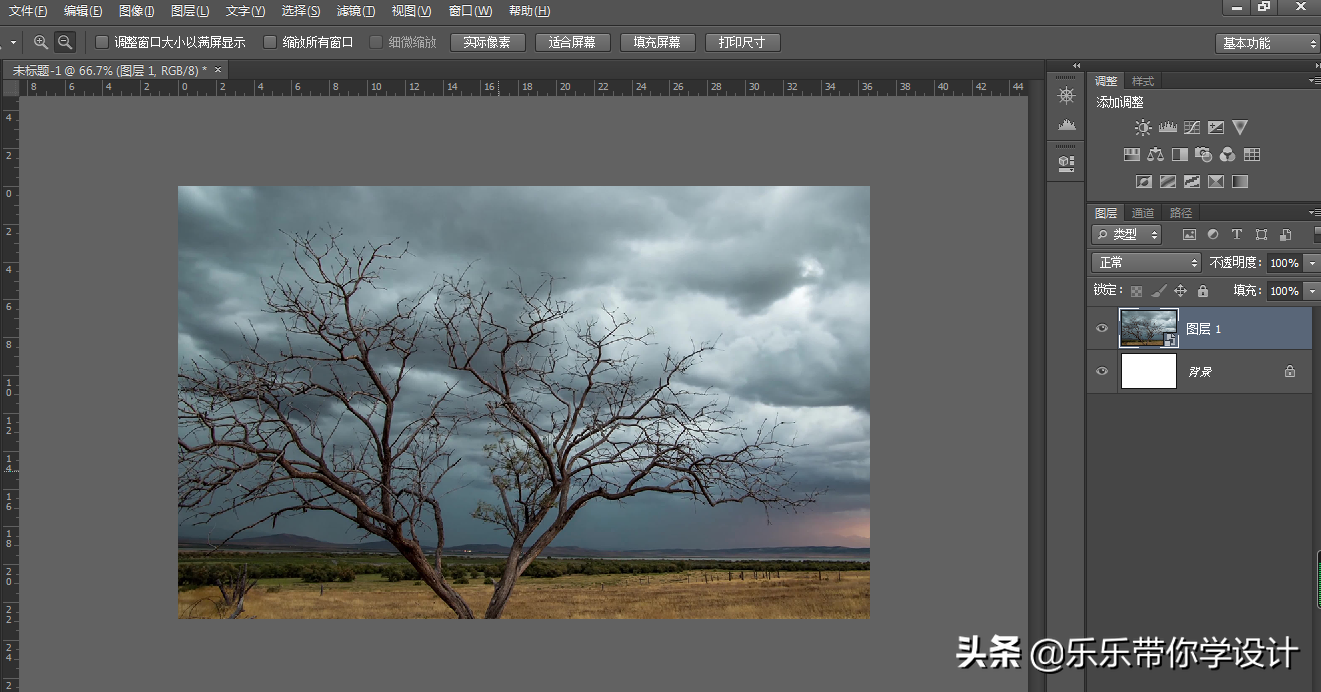
Task: Toggle lock all padlock icon
Action: 1203,291
